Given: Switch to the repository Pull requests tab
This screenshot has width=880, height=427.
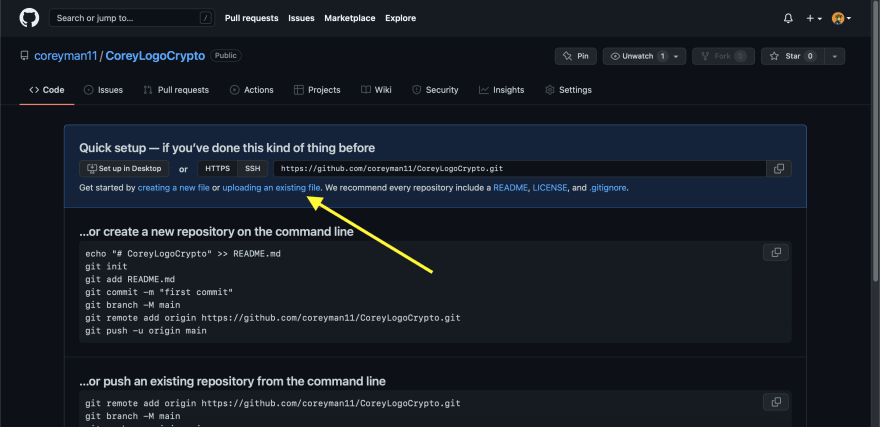Looking at the screenshot, I should point(176,90).
